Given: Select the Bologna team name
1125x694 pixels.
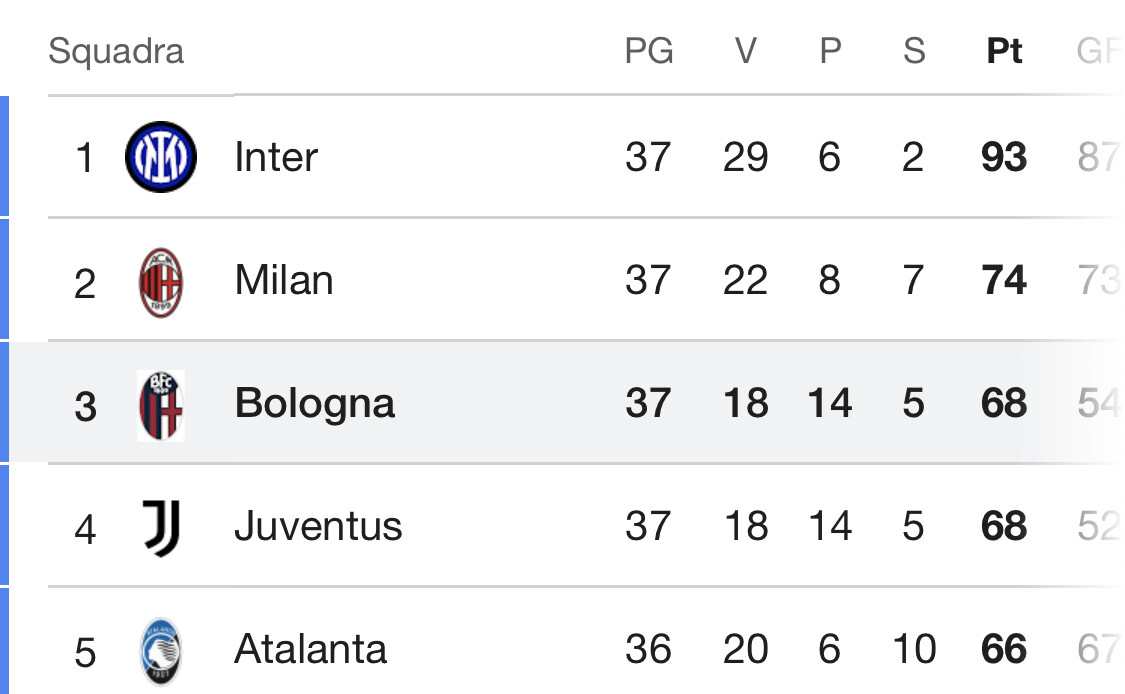Looking at the screenshot, I should (314, 403).
